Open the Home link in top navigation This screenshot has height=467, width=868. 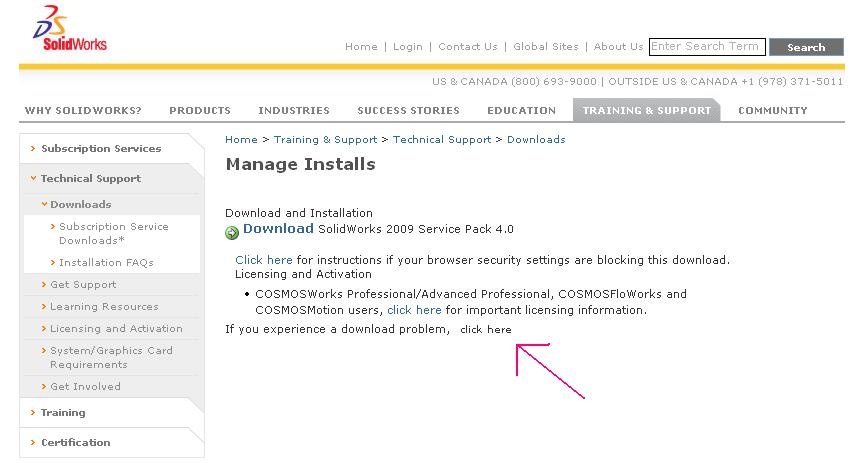(361, 47)
